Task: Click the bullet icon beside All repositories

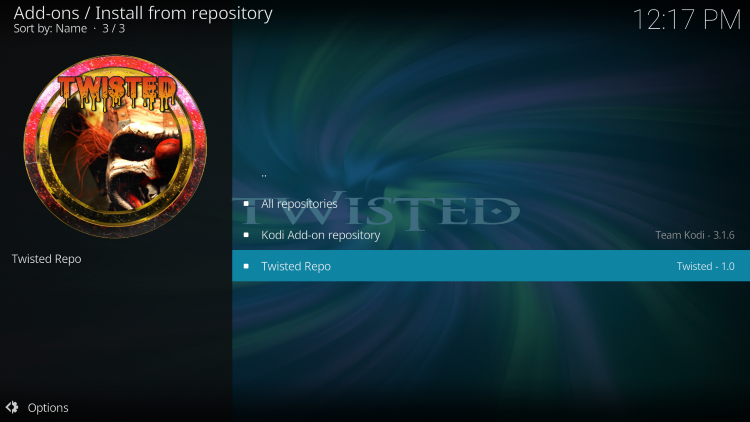Action: [x=246, y=204]
